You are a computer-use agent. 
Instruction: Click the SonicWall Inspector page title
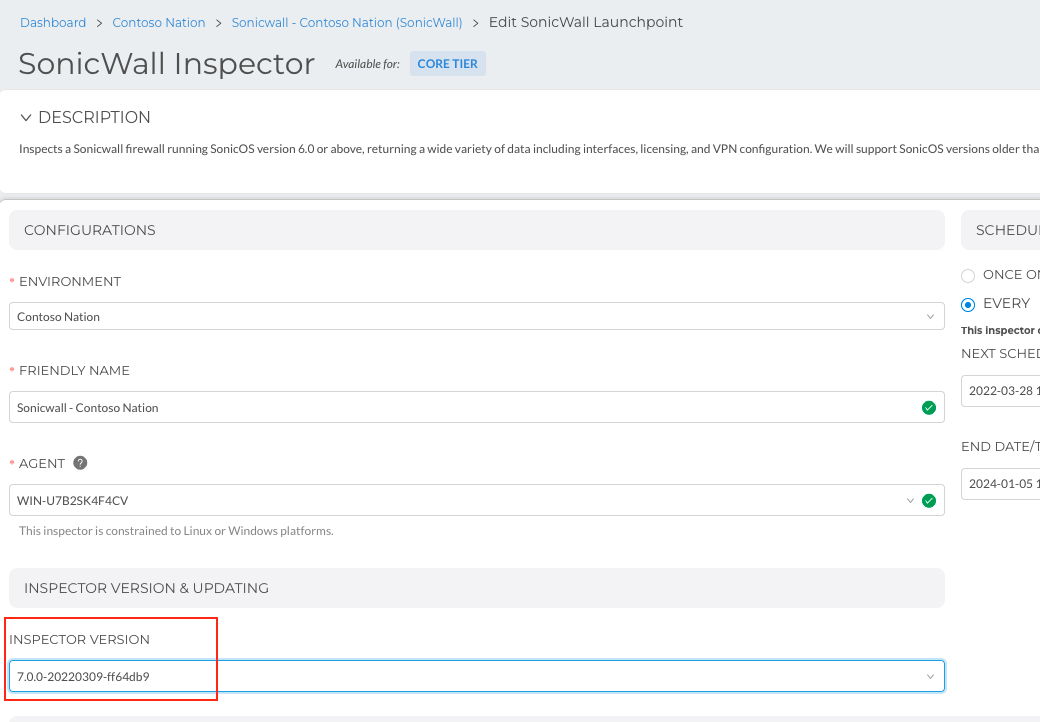(x=166, y=64)
